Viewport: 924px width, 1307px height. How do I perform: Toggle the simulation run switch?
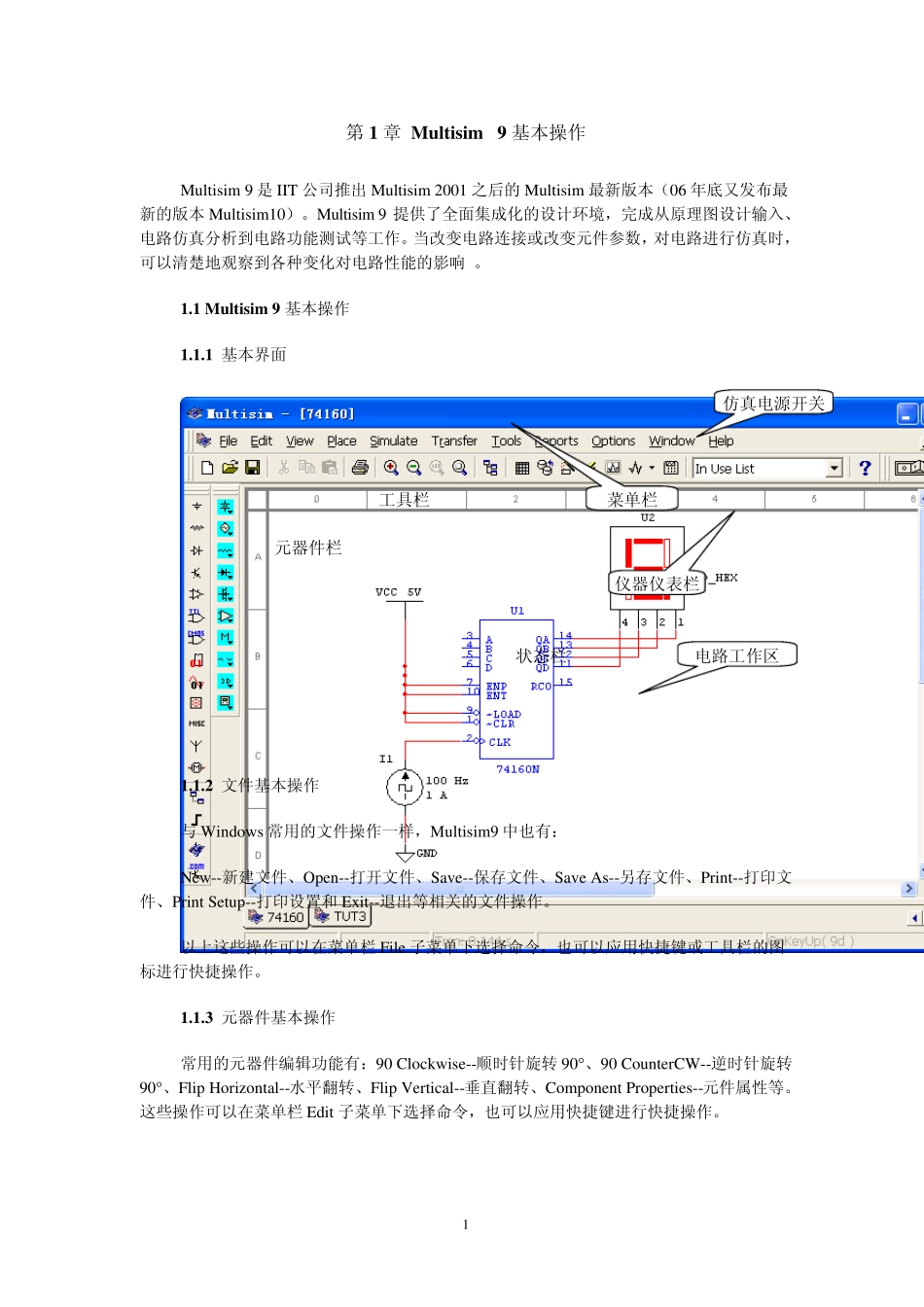click(x=910, y=468)
